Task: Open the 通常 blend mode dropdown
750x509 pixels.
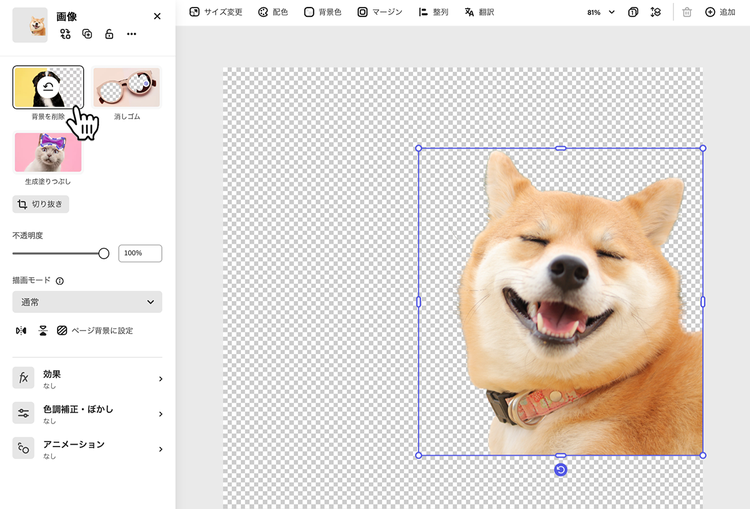Action: click(x=87, y=302)
